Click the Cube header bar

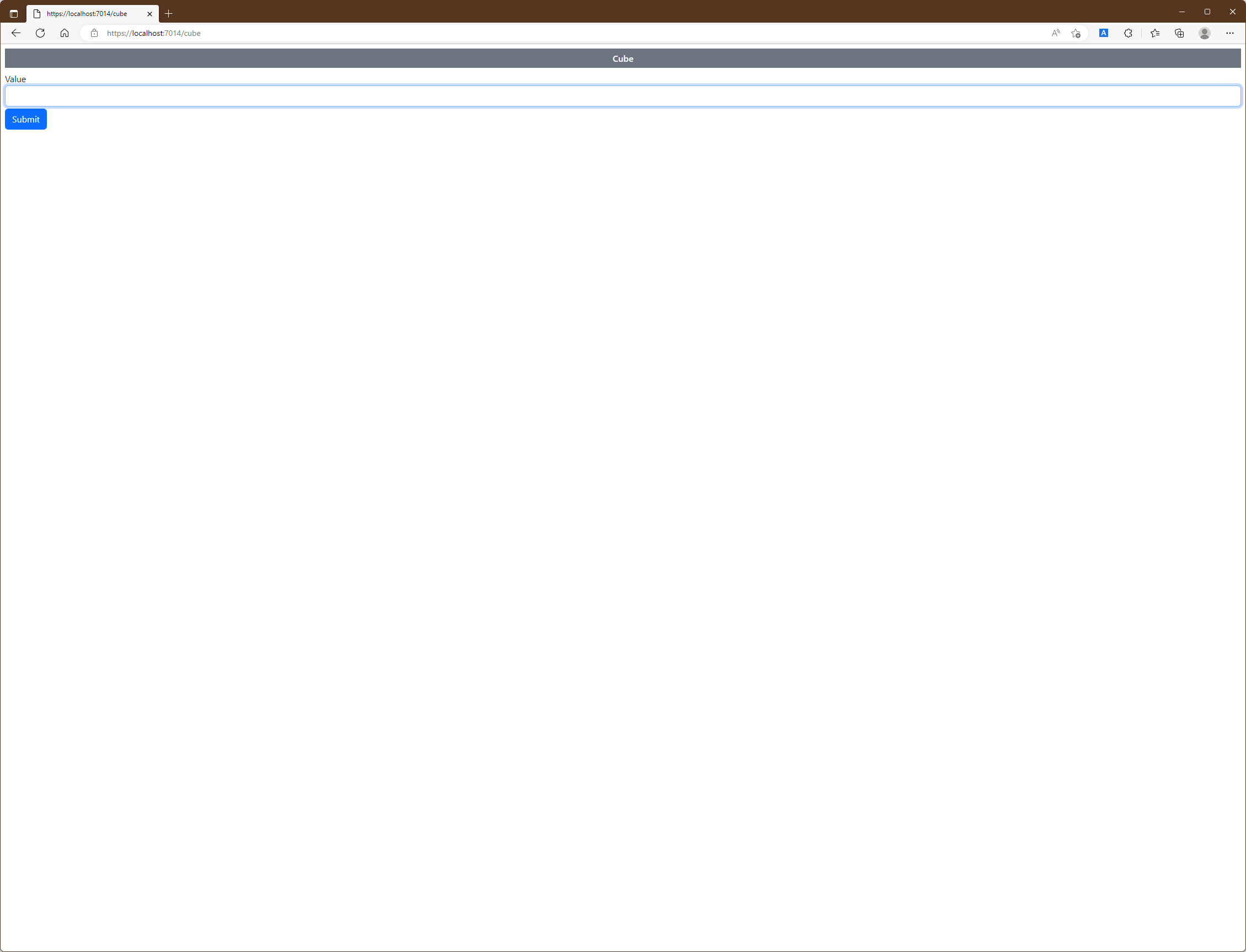(622, 58)
